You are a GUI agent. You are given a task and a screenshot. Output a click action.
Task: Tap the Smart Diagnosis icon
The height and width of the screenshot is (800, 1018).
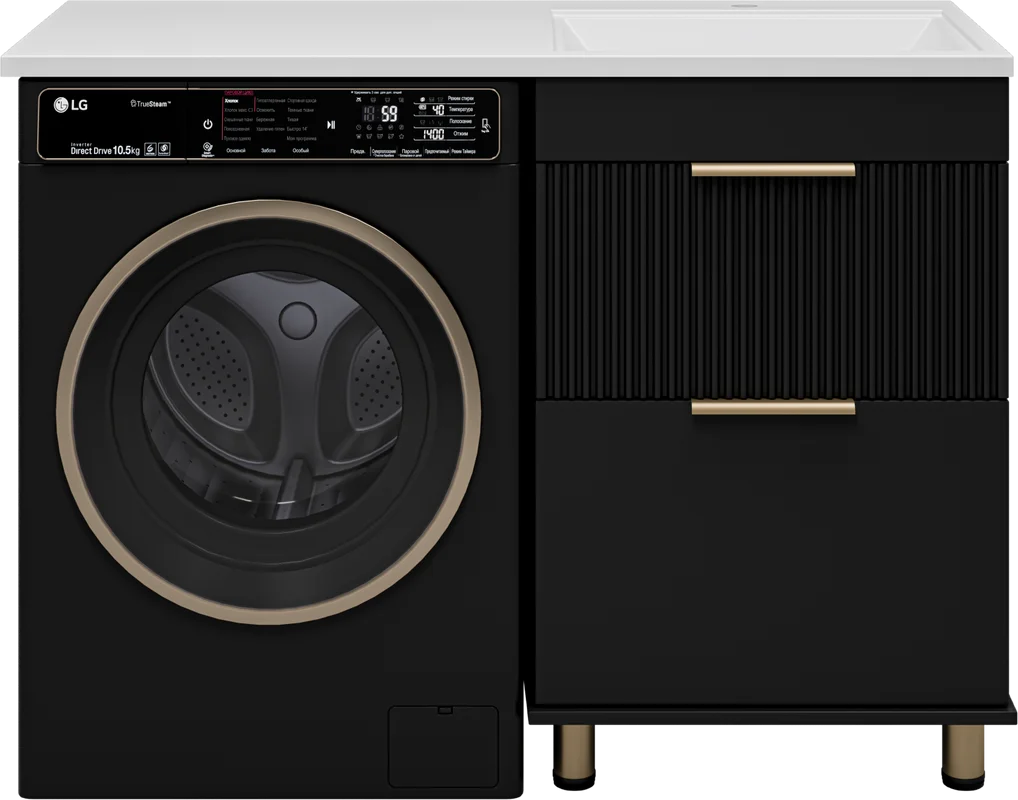click(x=207, y=150)
